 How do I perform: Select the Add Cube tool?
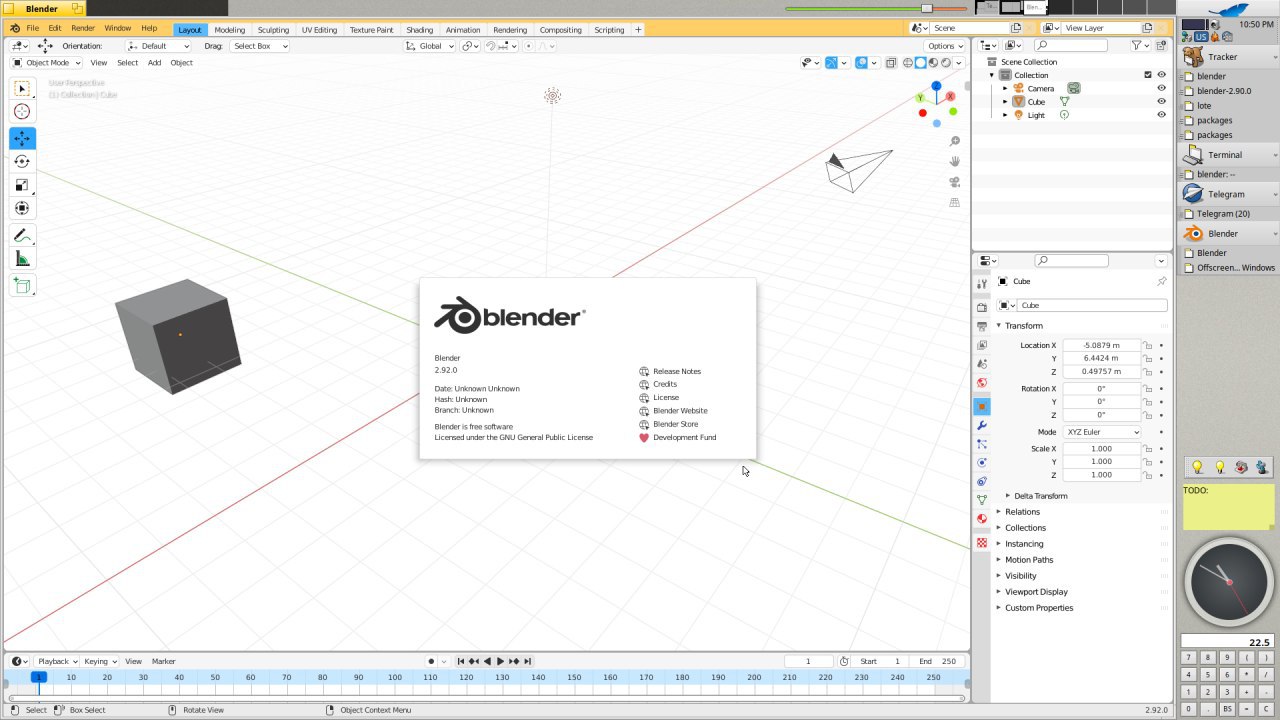point(22,286)
